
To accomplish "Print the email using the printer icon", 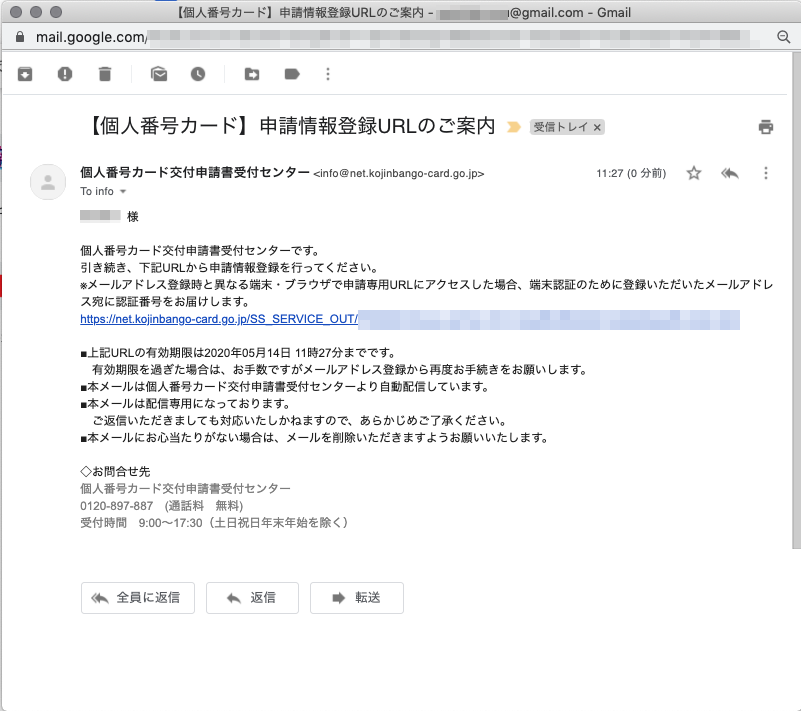I will [x=766, y=127].
